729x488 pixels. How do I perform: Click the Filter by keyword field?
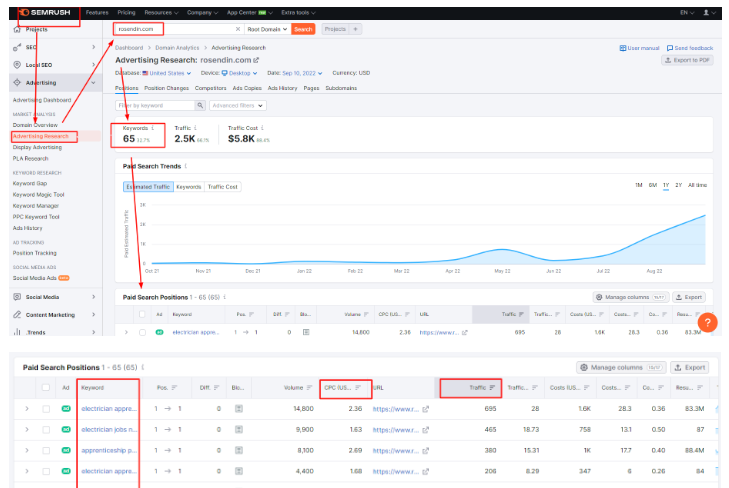coord(155,106)
